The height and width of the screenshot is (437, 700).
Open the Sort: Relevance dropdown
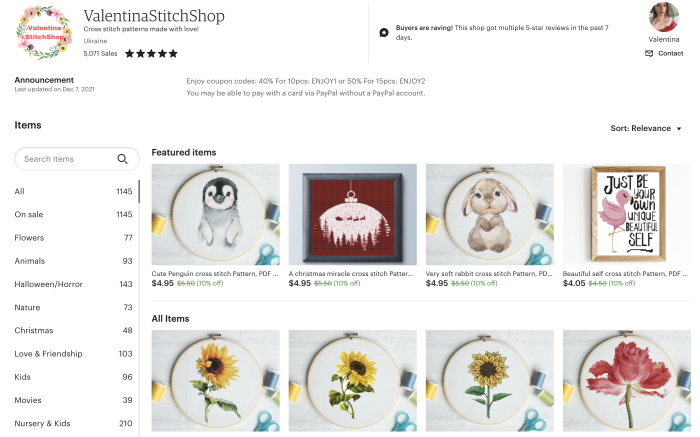click(x=646, y=129)
